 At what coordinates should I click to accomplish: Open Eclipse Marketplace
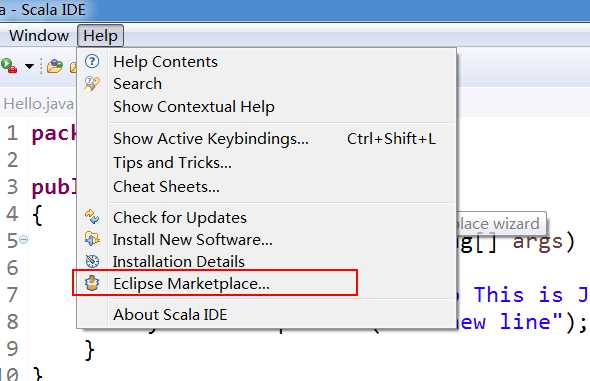tap(267, 283)
